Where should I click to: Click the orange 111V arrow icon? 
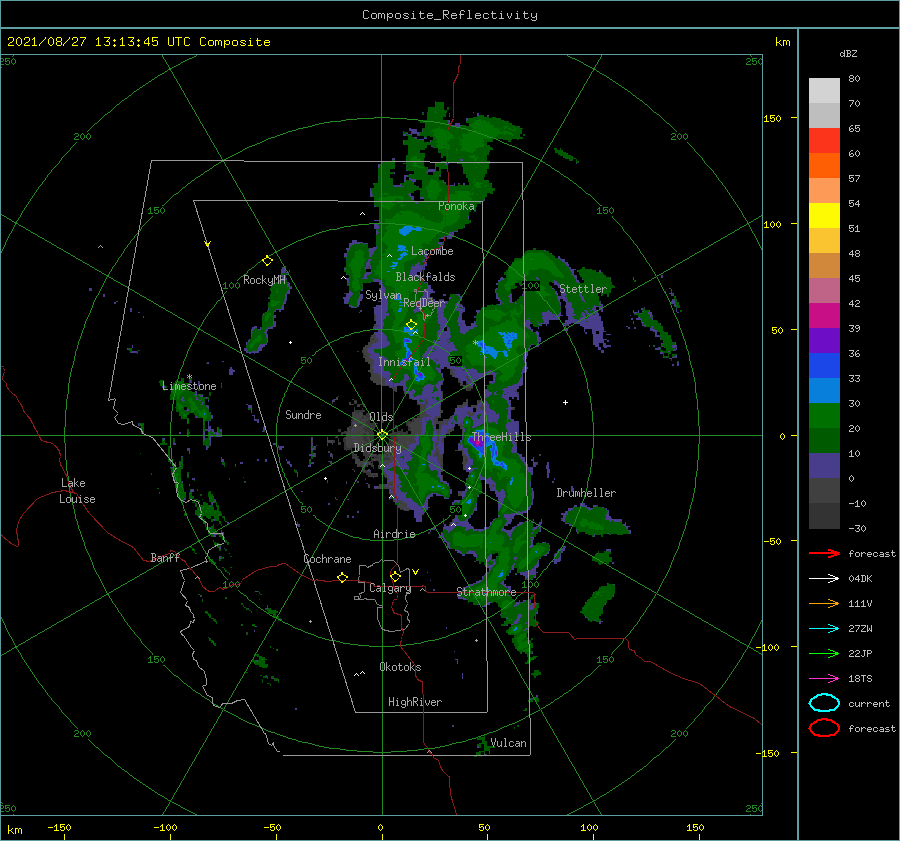pyautogui.click(x=824, y=603)
